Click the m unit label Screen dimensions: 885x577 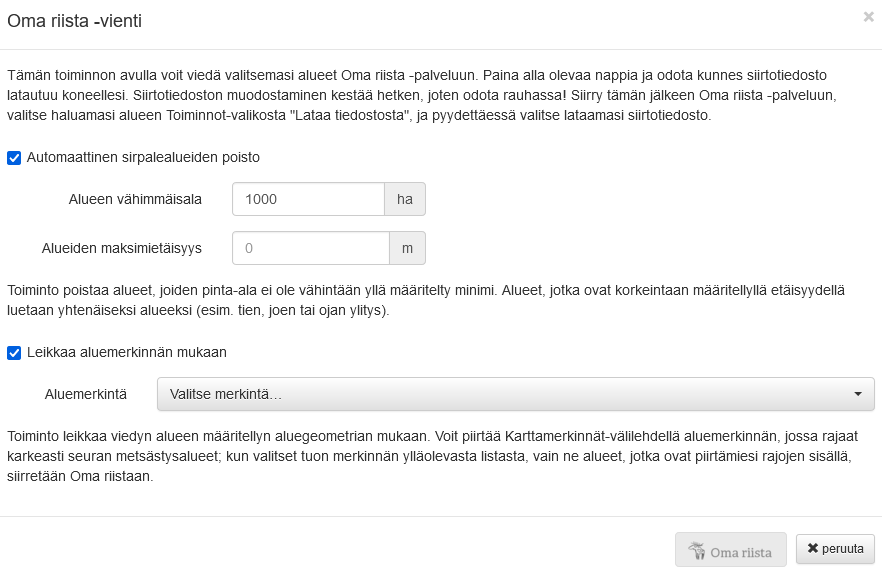coord(408,248)
